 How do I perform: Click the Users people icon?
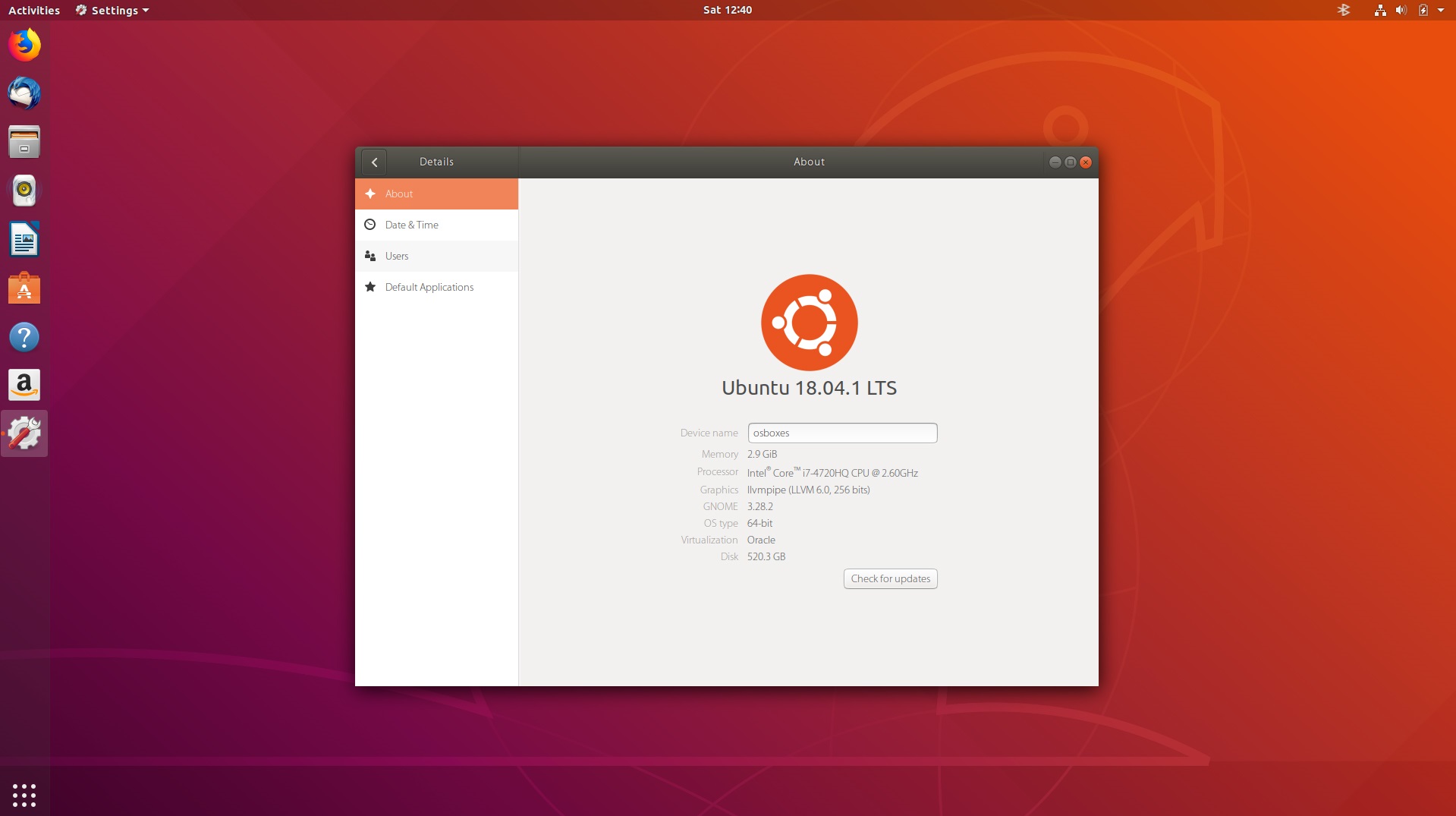click(370, 256)
